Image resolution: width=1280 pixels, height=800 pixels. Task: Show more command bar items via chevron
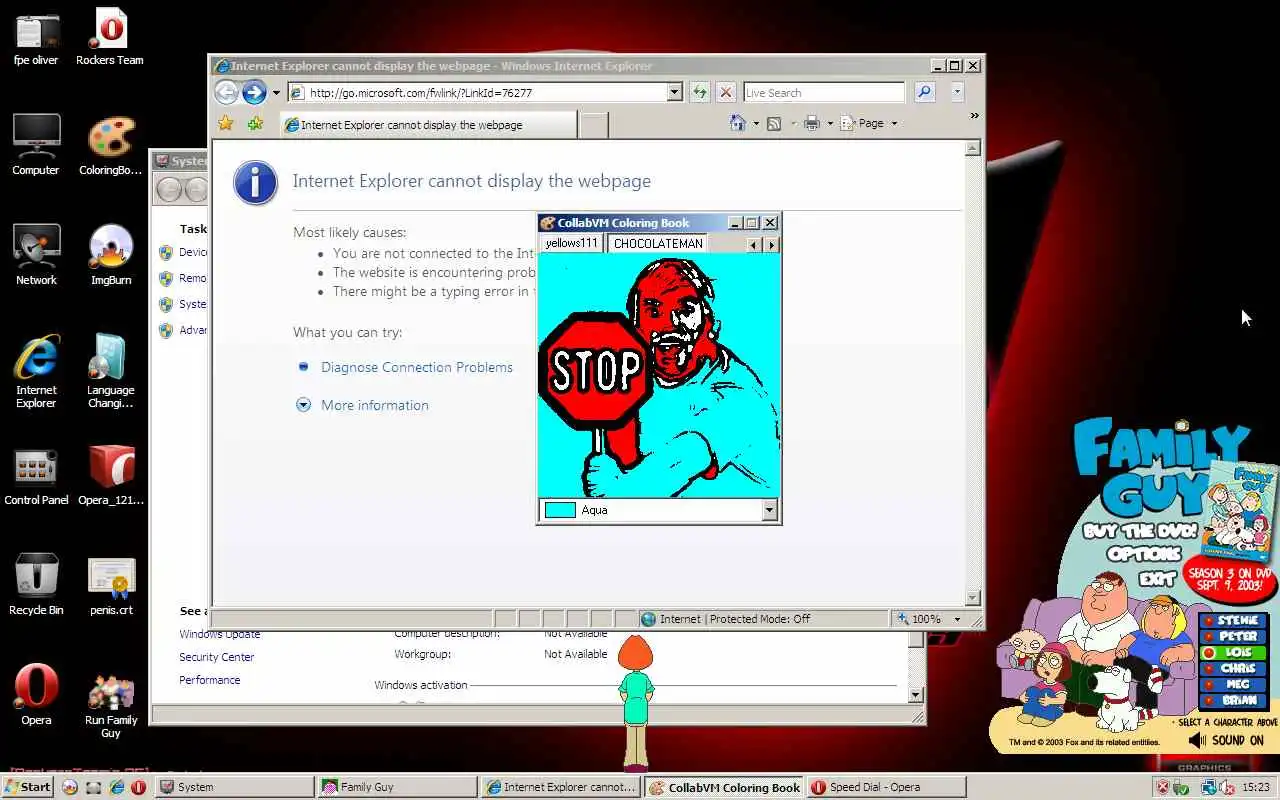click(974, 116)
